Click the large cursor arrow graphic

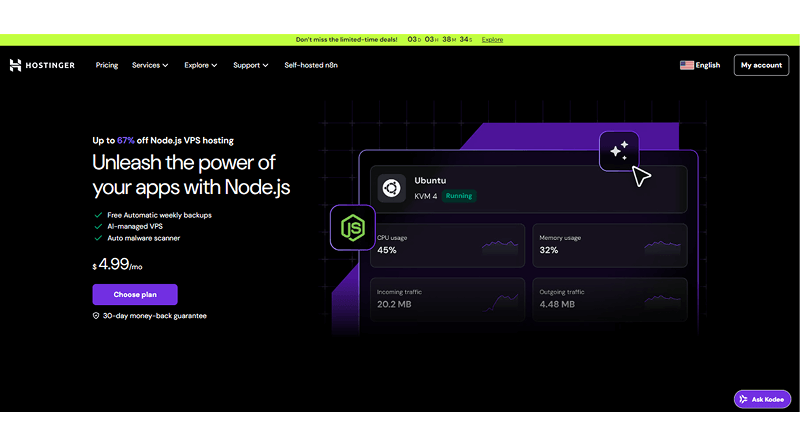641,177
